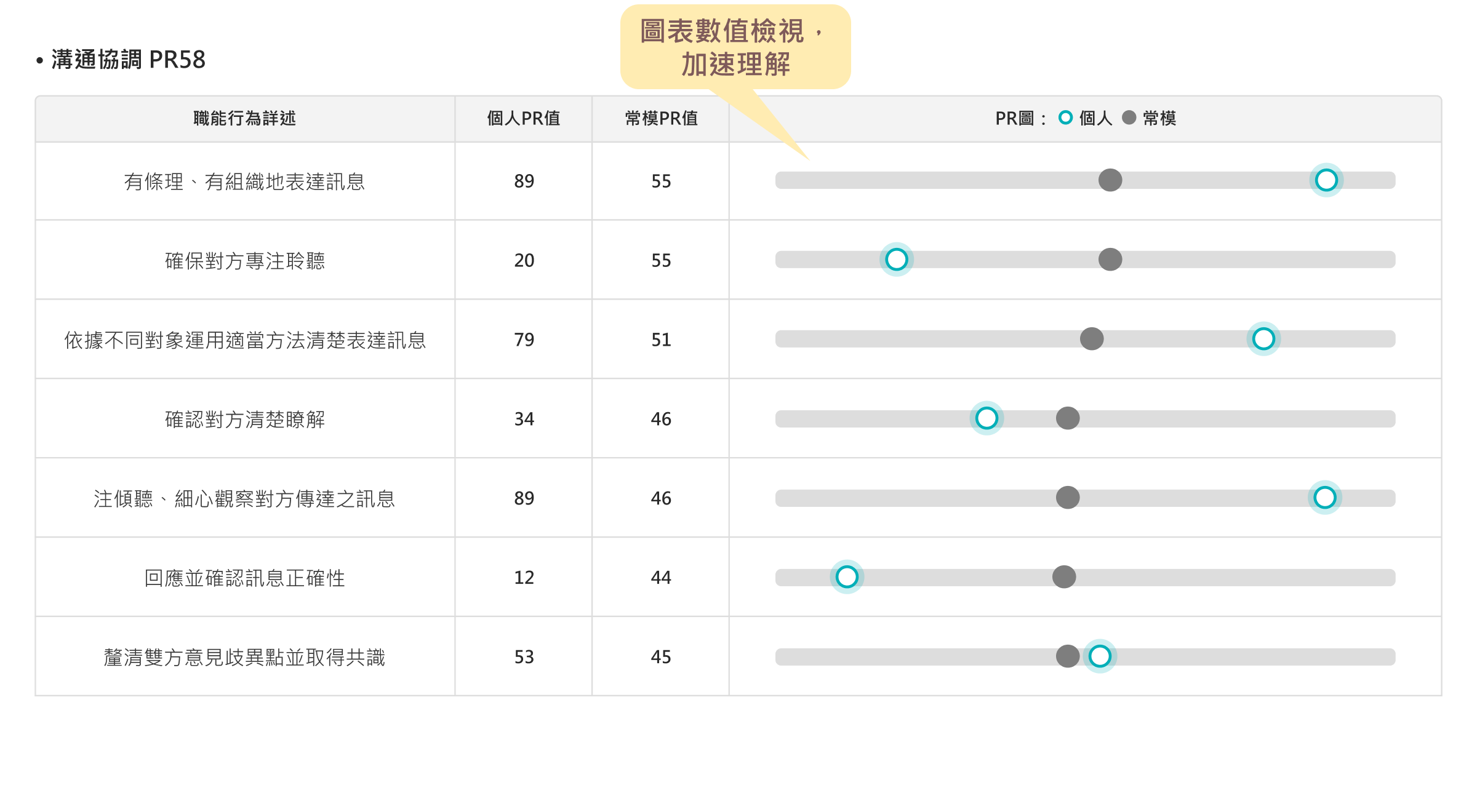Click gray norm marker in 確認對方清楚瞭解 row
This screenshot has width=1477, height=812.
pos(1068,418)
